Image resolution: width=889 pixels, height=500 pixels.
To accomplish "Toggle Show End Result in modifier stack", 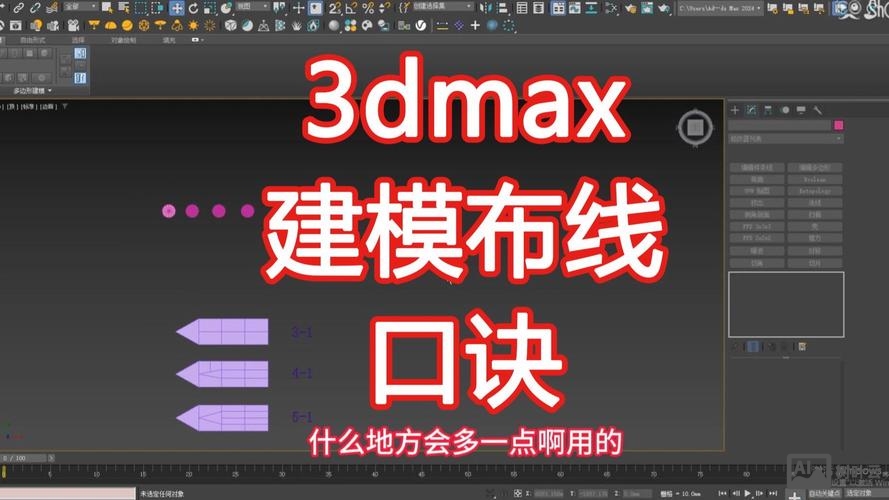I will tap(753, 346).
